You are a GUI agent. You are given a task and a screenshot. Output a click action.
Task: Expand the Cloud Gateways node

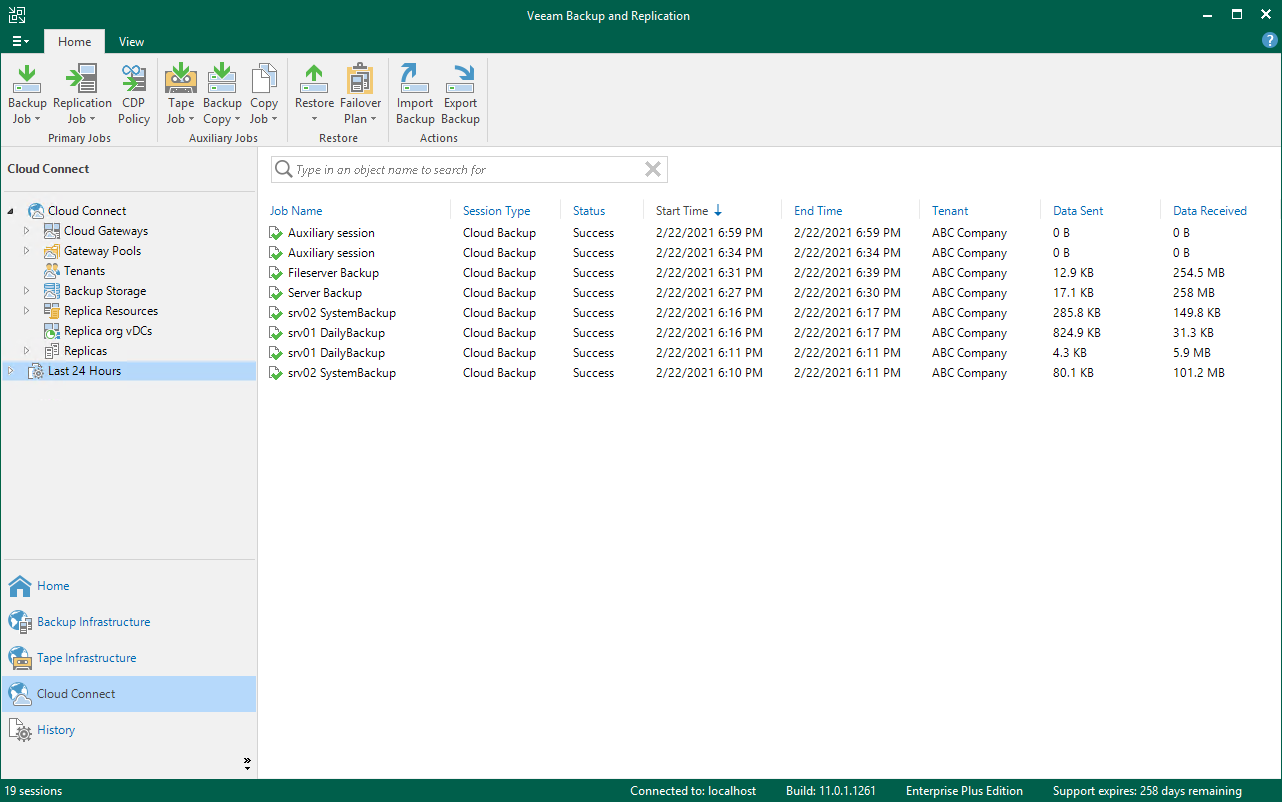[27, 231]
